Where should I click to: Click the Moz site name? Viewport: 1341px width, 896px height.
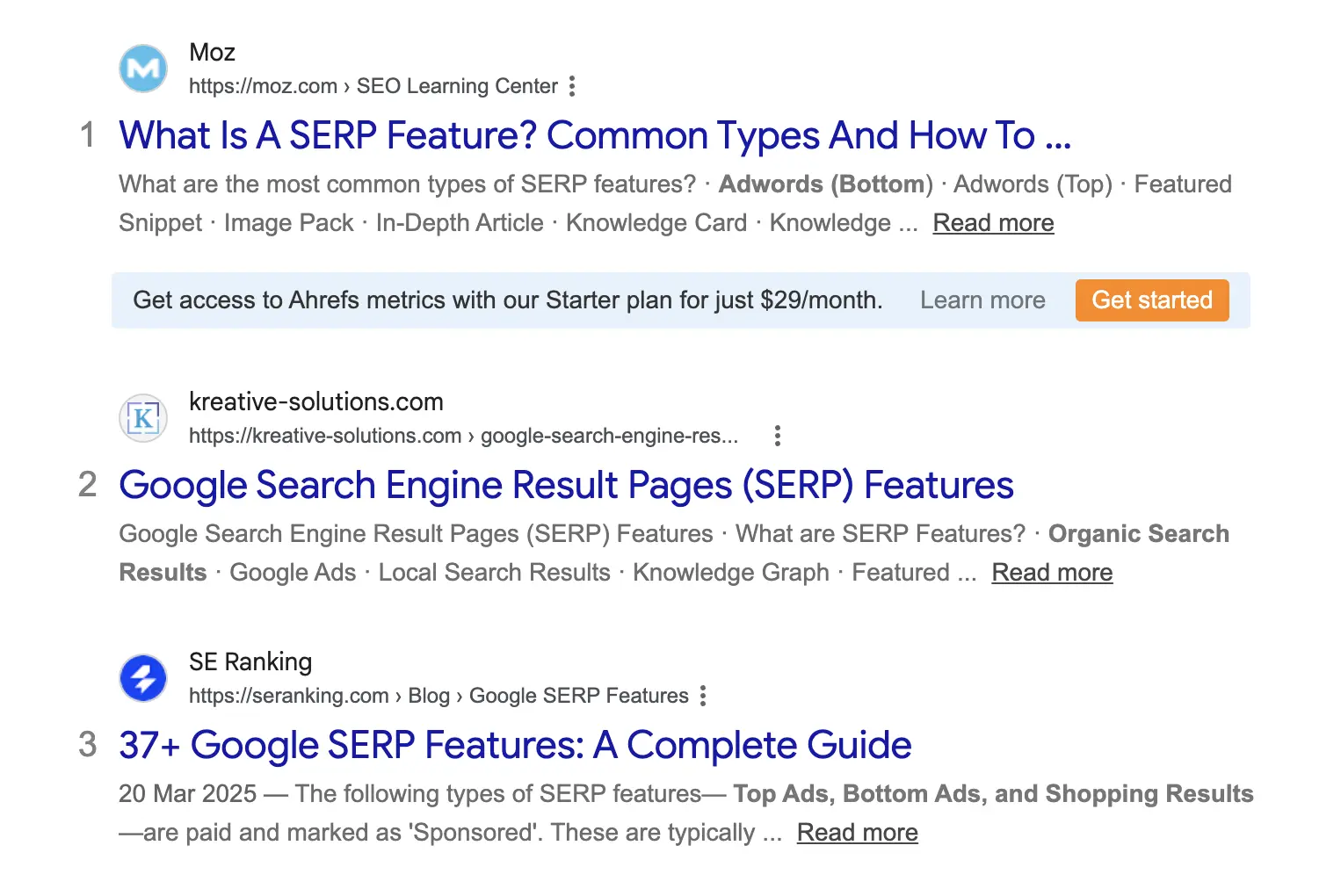click(212, 53)
